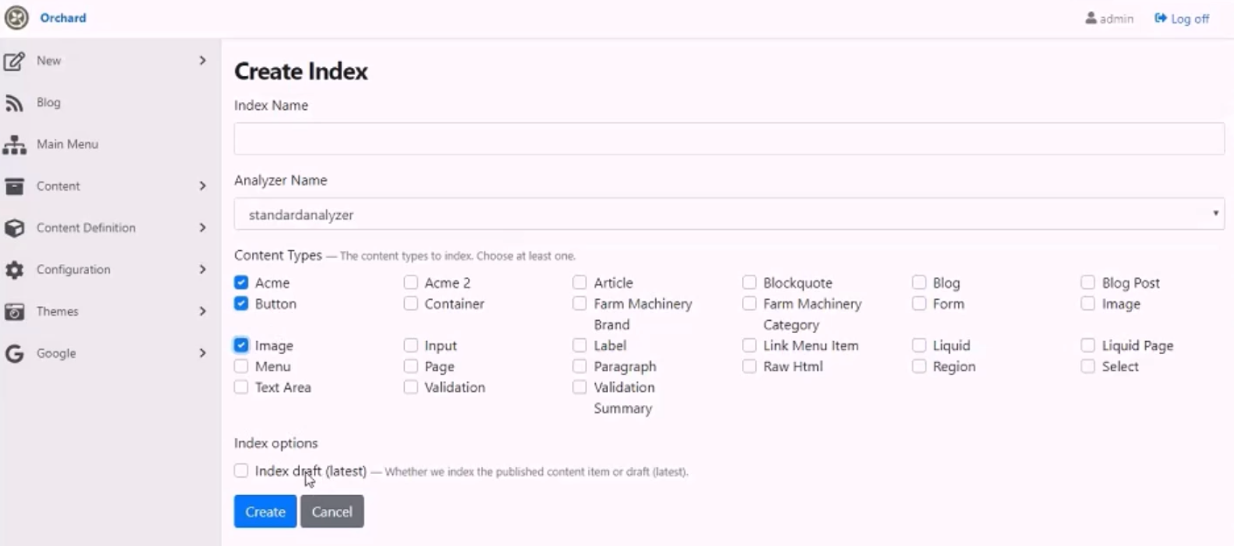Open the New menu pencil icon
Screen dimensions: 1234x546
click(x=14, y=61)
